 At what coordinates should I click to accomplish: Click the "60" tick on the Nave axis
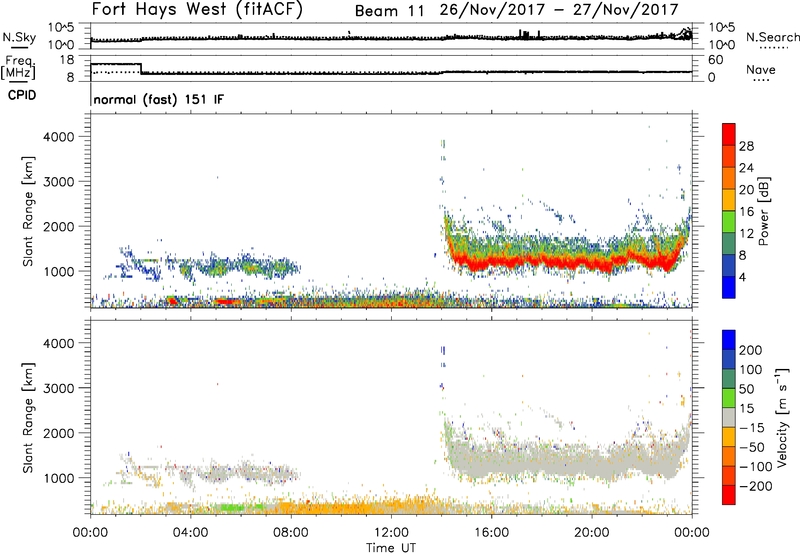[716, 60]
